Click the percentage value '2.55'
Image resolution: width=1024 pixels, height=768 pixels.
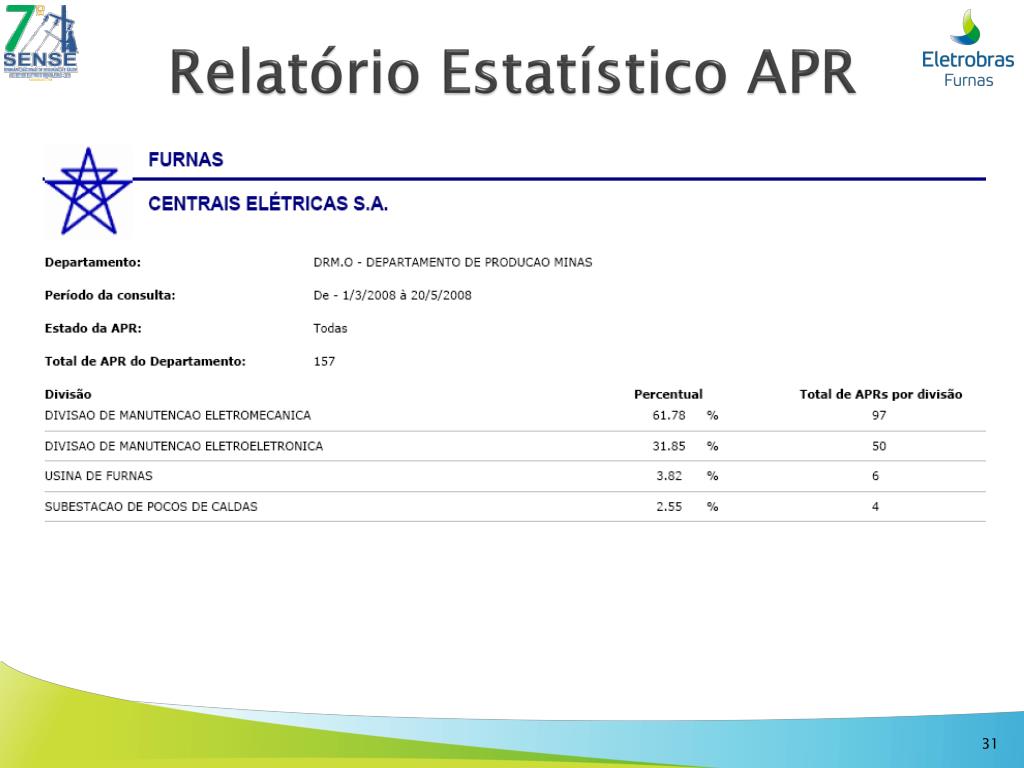(669, 507)
